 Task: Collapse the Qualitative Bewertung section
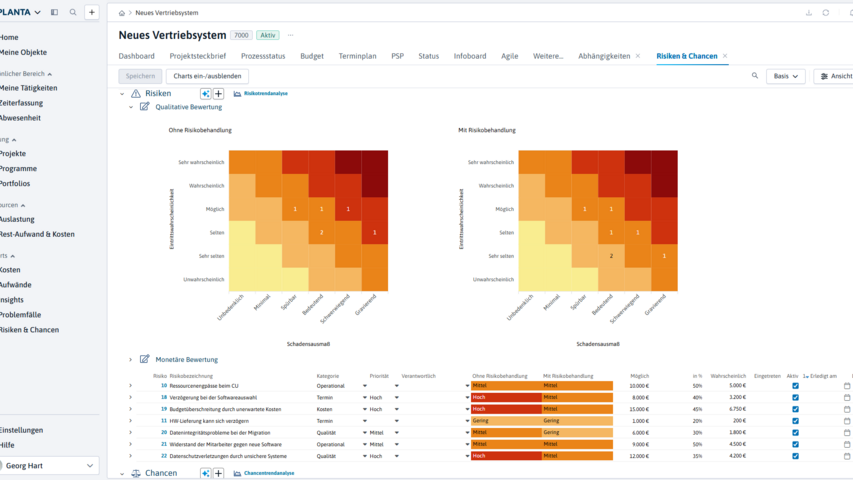tap(131, 107)
